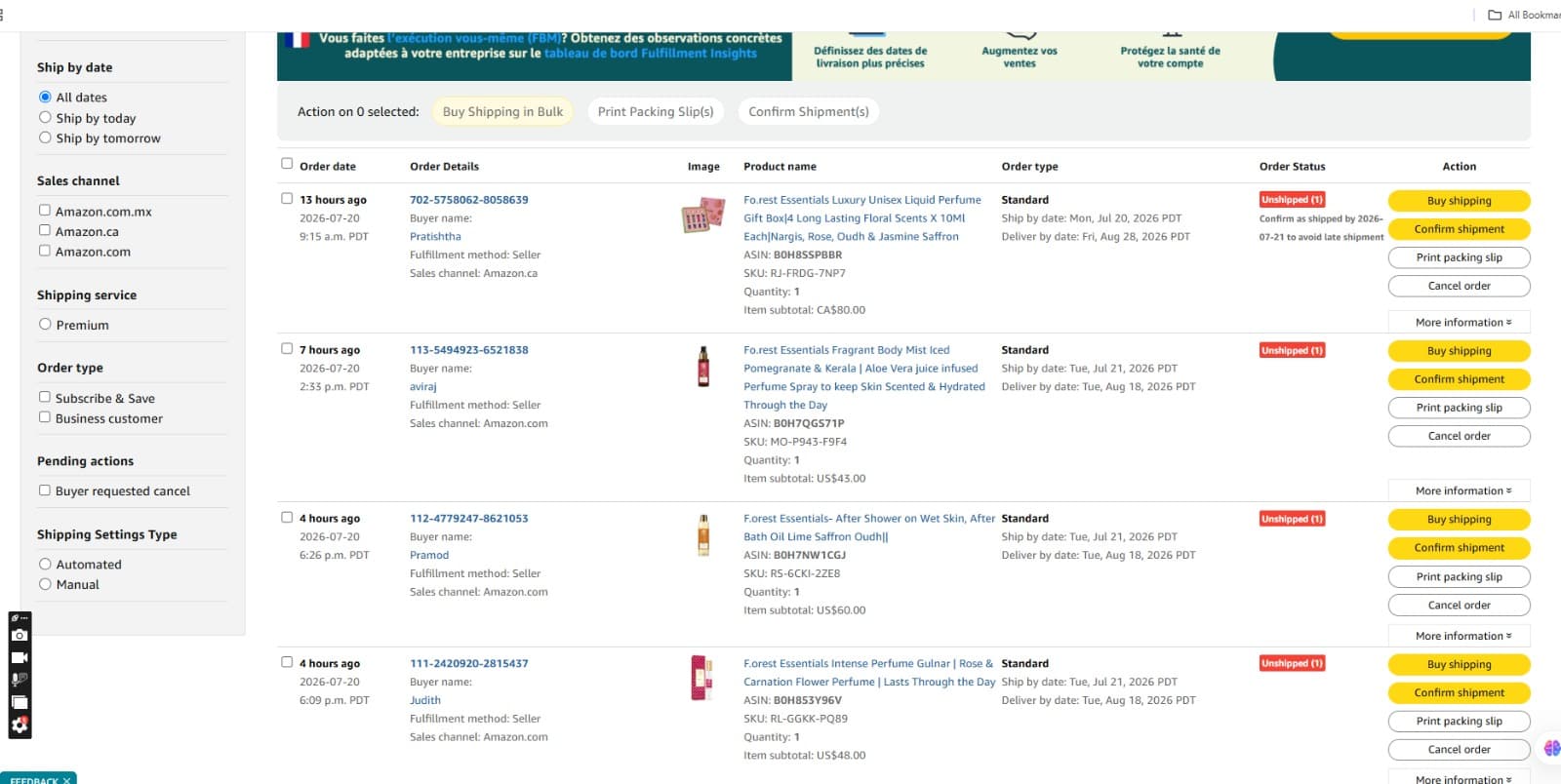Buy shipping for Judith's order

coord(1460,665)
